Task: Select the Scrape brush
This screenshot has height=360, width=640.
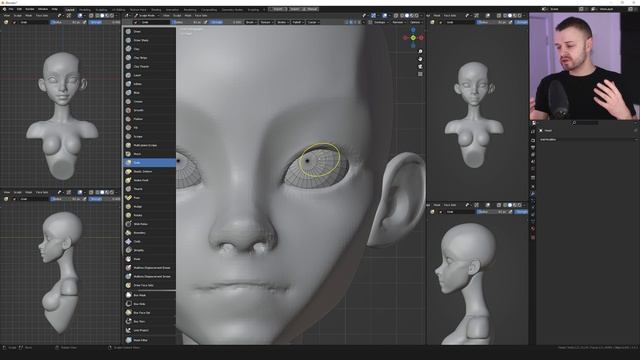Action: pyautogui.click(x=149, y=137)
